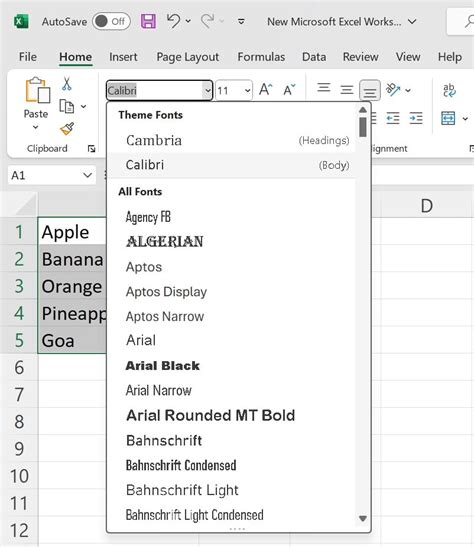The image size is (474, 547).
Task: Apply middle vertical alignment
Action: [347, 90]
